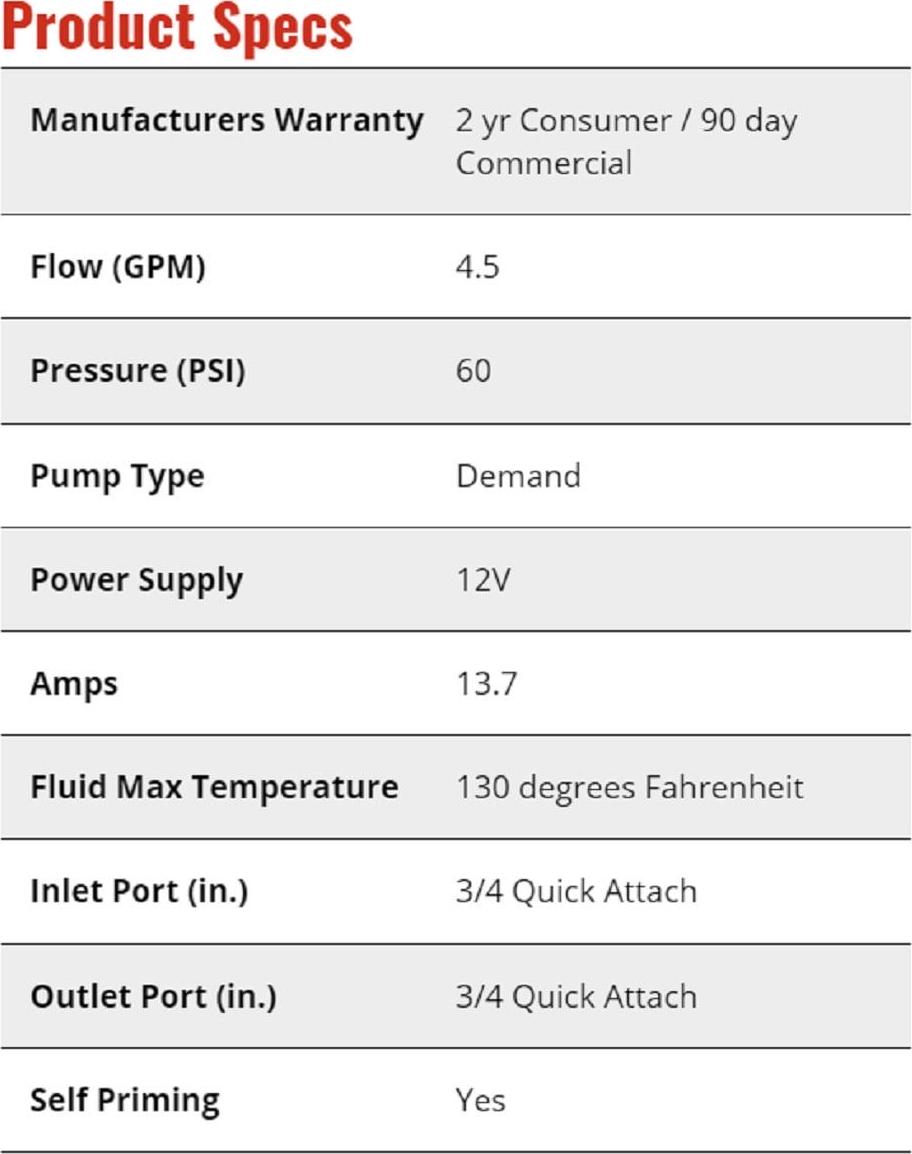Select the Power Supply label
The width and height of the screenshot is (912, 1154).
137,581
